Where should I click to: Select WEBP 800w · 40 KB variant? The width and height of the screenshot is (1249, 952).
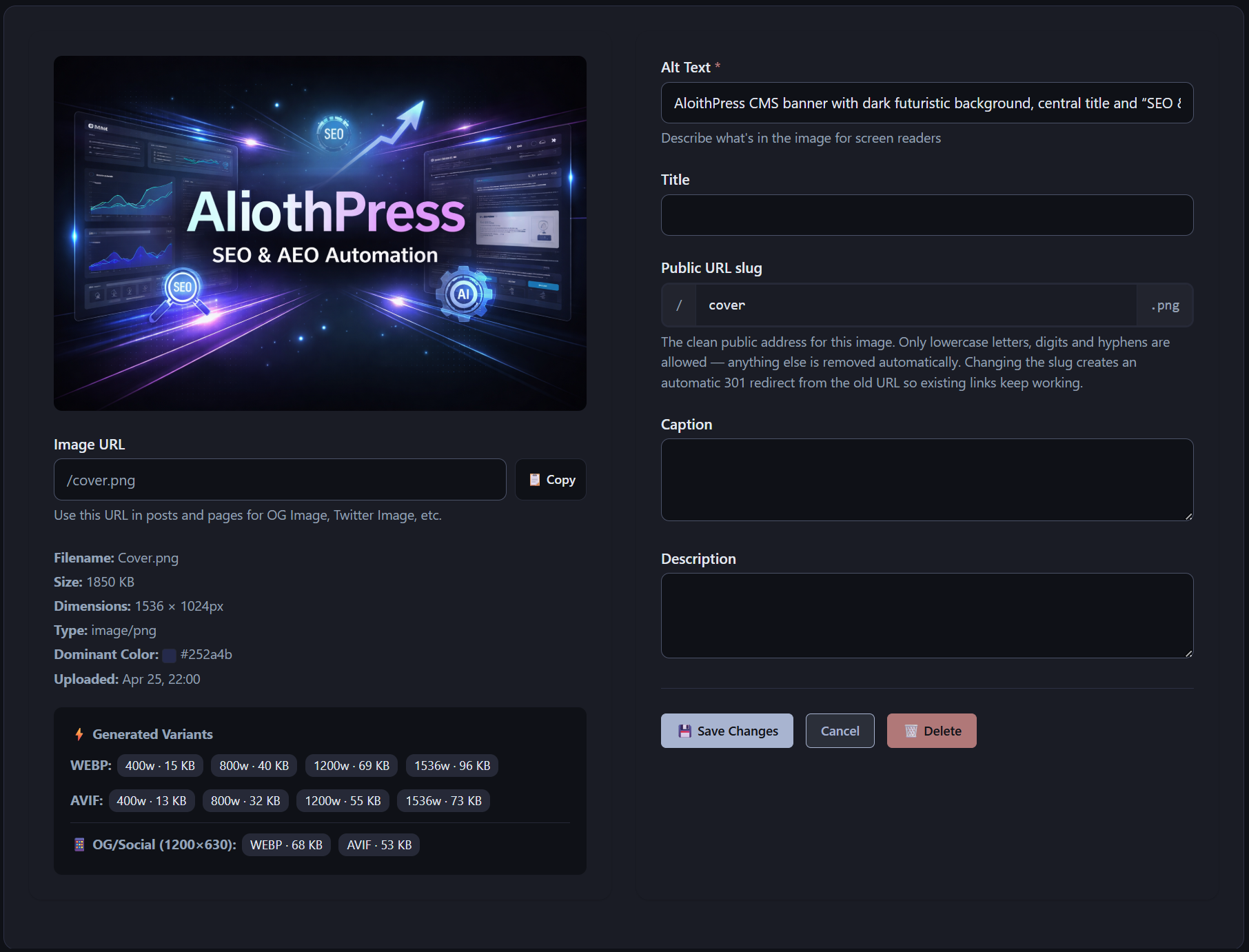(x=254, y=766)
